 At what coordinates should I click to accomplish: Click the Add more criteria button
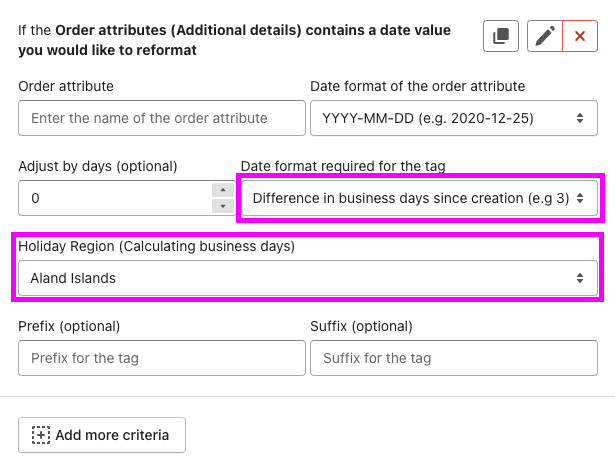pyautogui.click(x=102, y=435)
